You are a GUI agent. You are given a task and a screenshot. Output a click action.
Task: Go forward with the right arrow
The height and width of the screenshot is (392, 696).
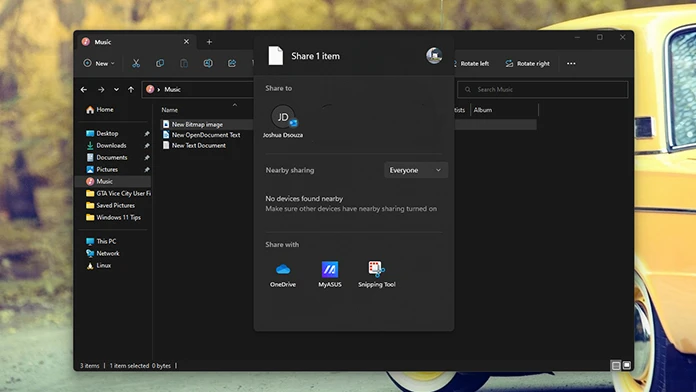pyautogui.click(x=101, y=90)
